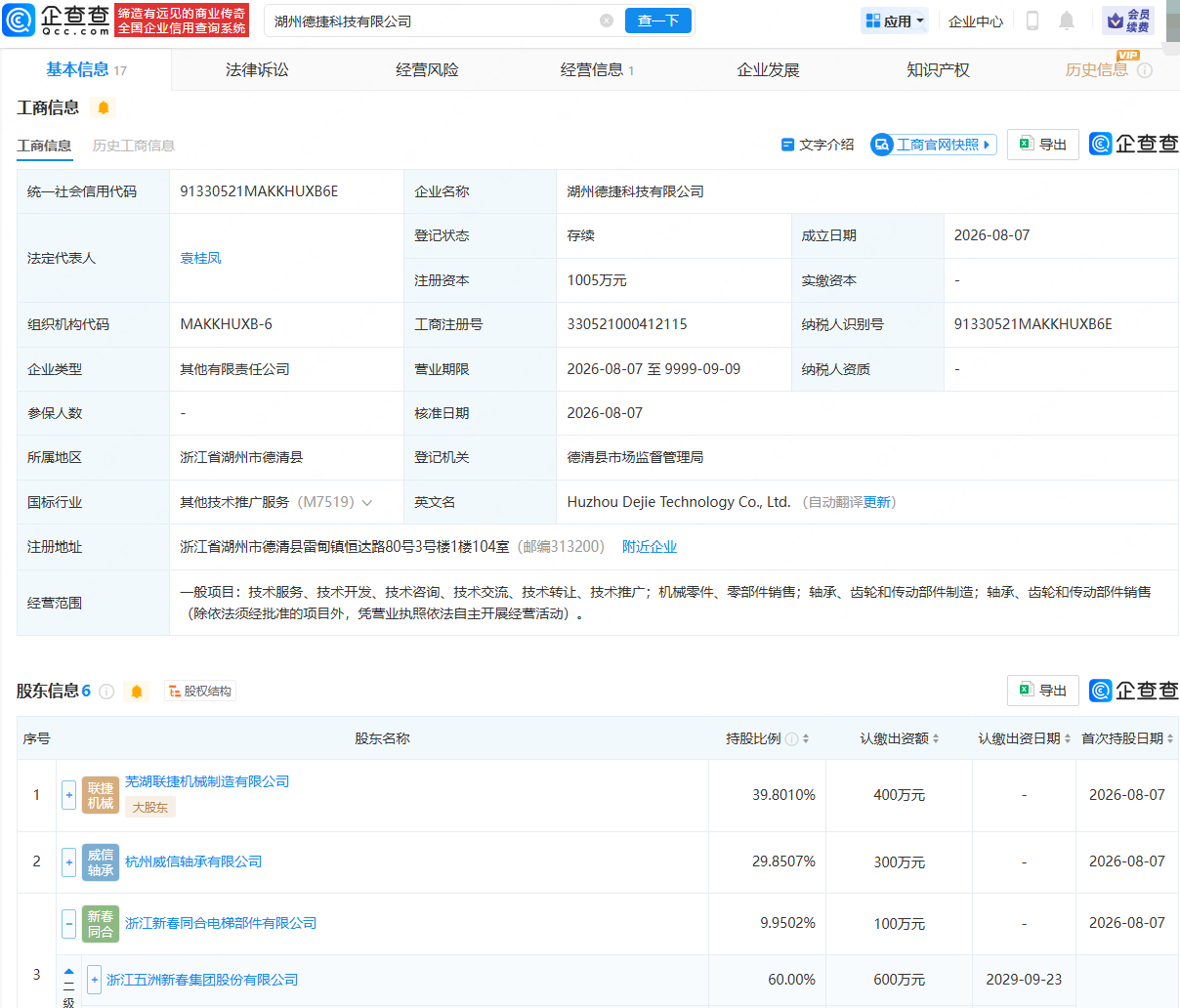Clear the search box text

(606, 21)
